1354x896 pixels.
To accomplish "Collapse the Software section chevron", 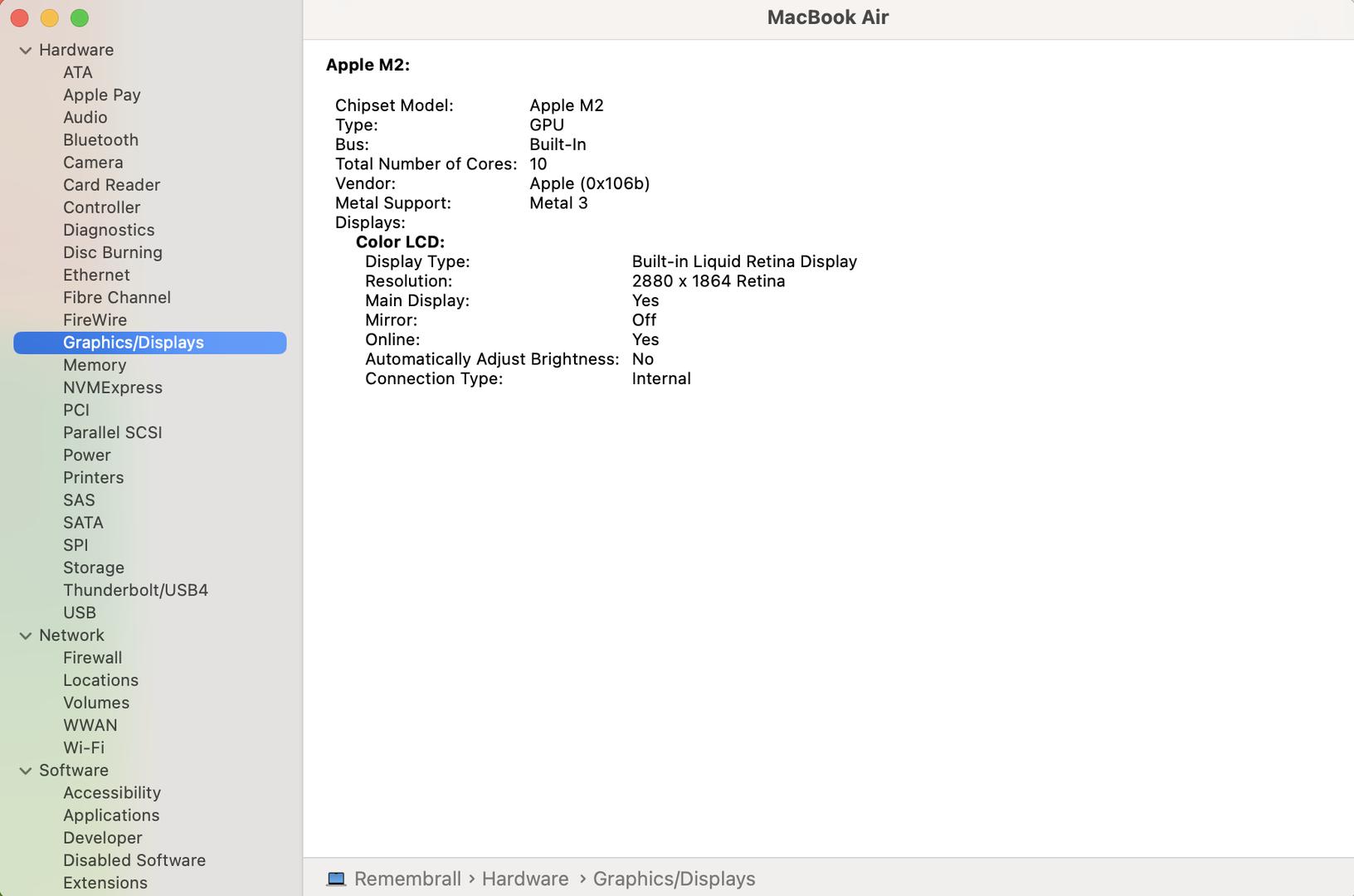I will coord(26,771).
